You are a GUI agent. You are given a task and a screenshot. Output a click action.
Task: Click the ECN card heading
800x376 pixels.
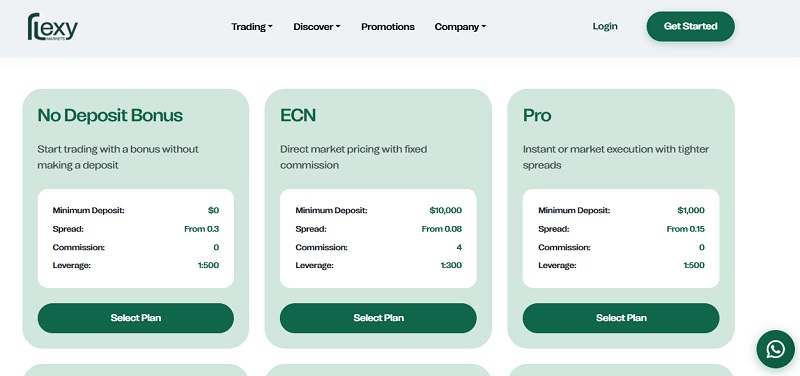298,115
